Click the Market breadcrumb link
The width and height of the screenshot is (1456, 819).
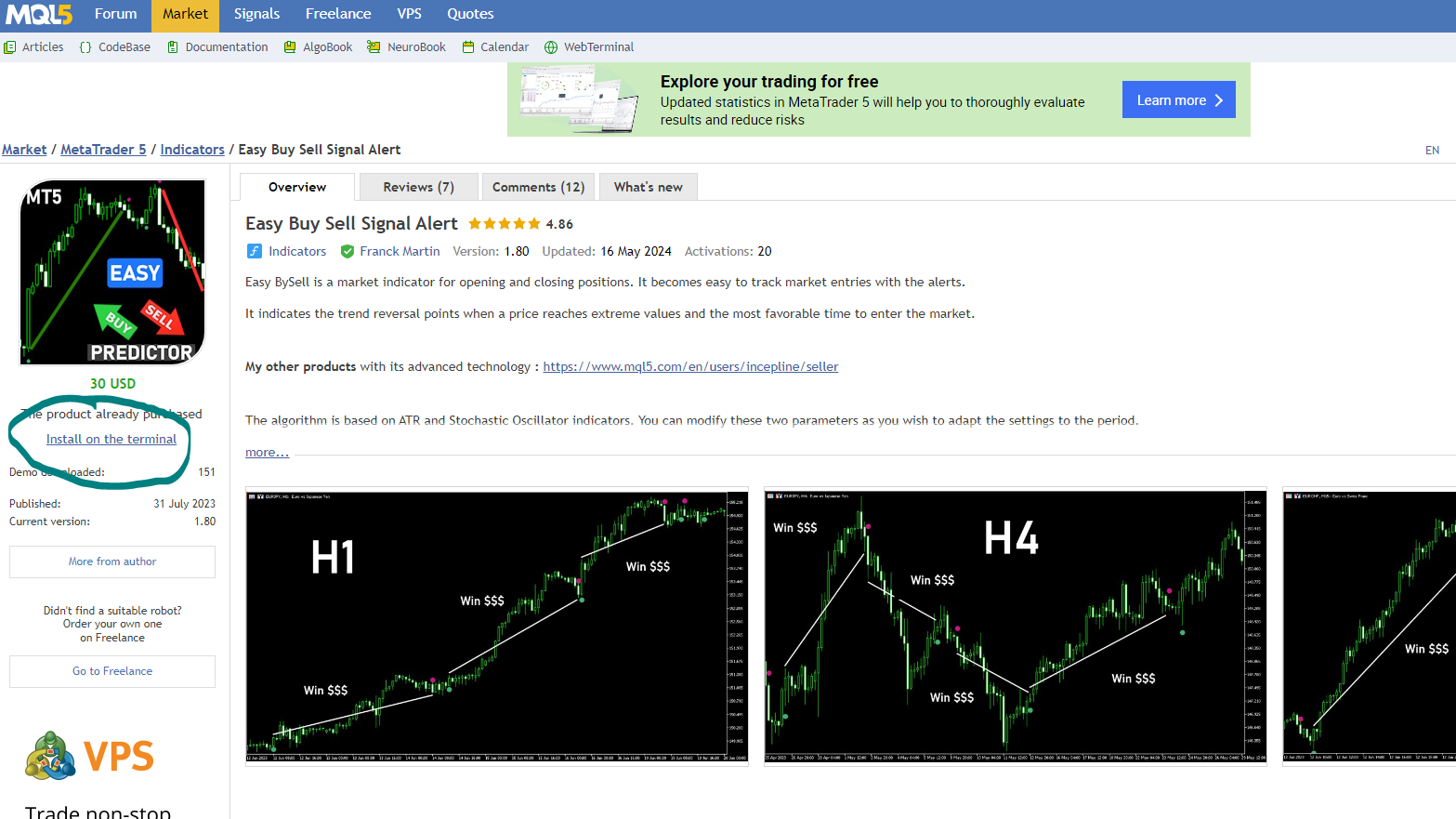24,150
